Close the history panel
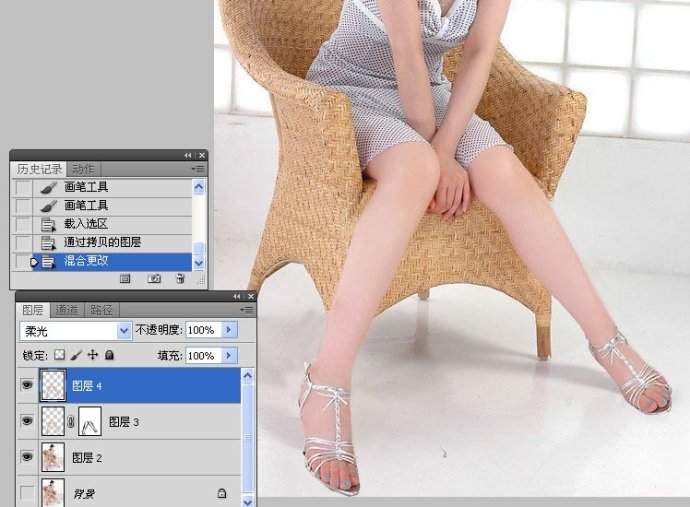The height and width of the screenshot is (507, 690). coord(202,155)
